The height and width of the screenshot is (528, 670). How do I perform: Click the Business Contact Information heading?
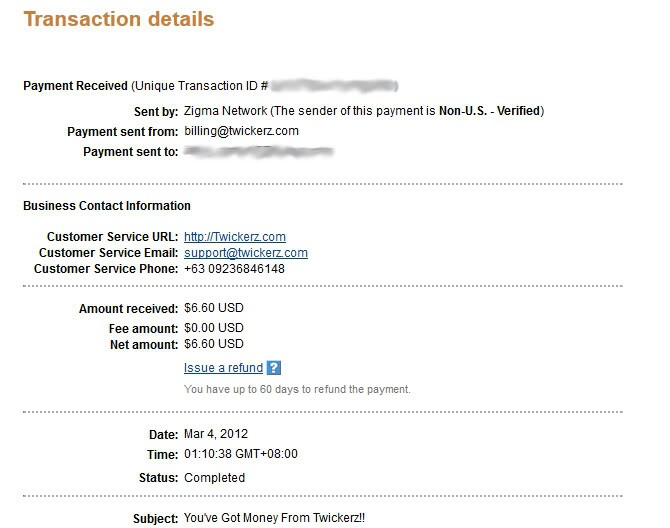(x=107, y=206)
